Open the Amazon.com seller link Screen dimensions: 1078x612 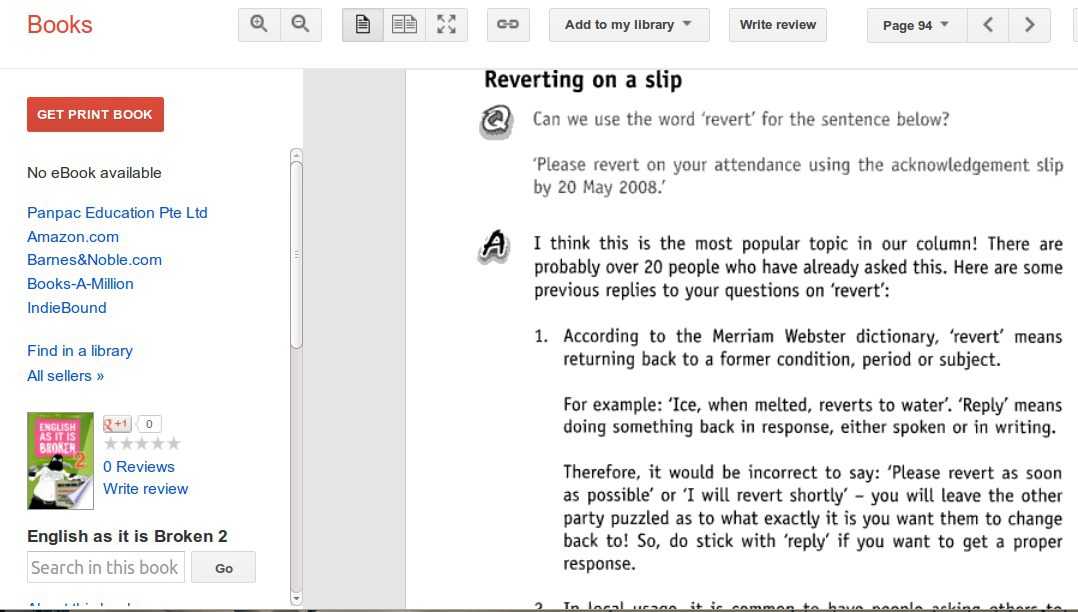pos(73,237)
